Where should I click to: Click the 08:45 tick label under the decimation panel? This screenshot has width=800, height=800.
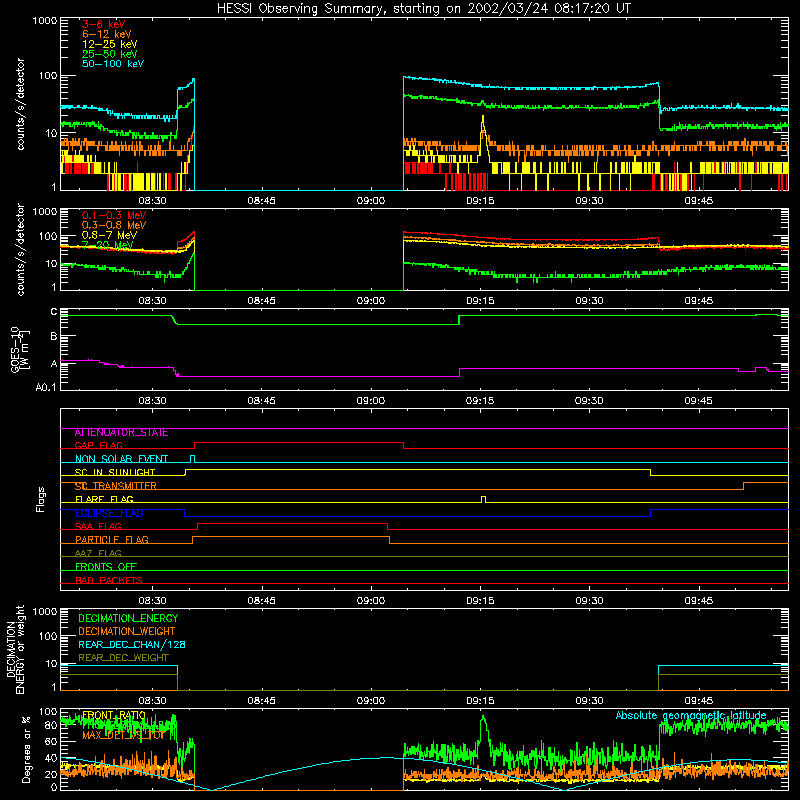pyautogui.click(x=261, y=701)
